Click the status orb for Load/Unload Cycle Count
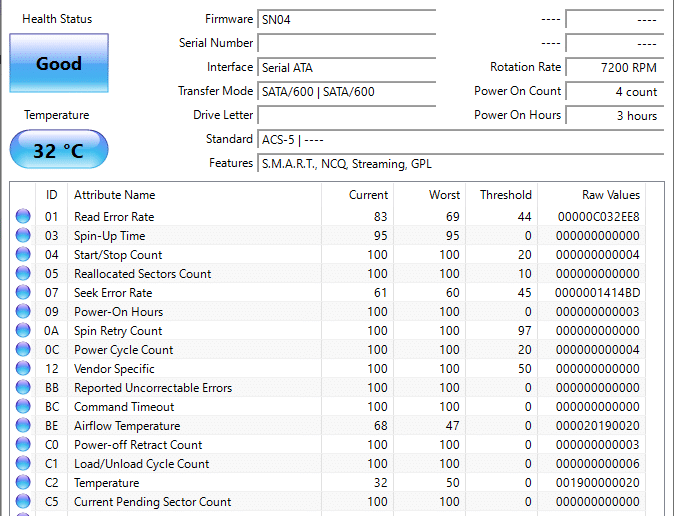This screenshot has height=516, width=674. point(23,463)
